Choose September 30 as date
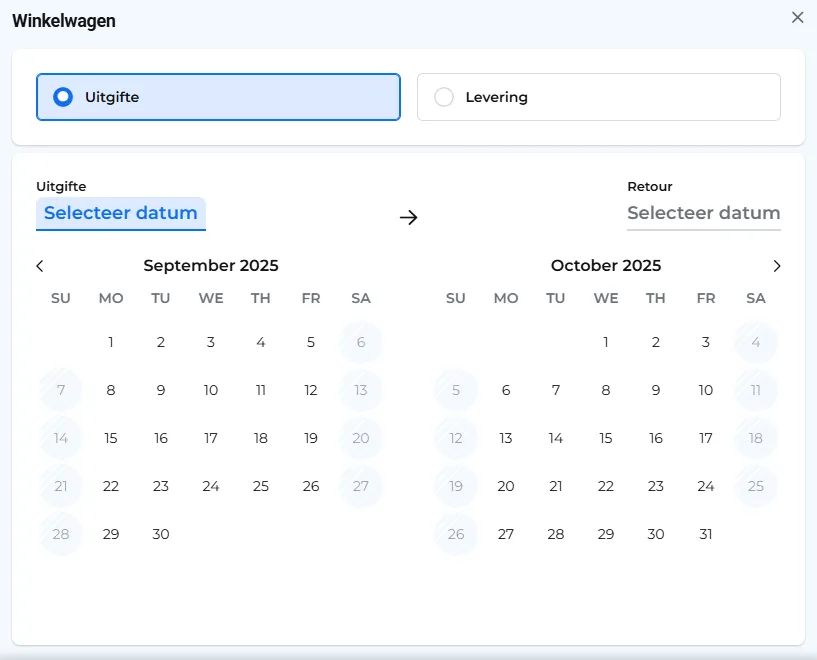Screen dimensions: 817x660 point(161,534)
